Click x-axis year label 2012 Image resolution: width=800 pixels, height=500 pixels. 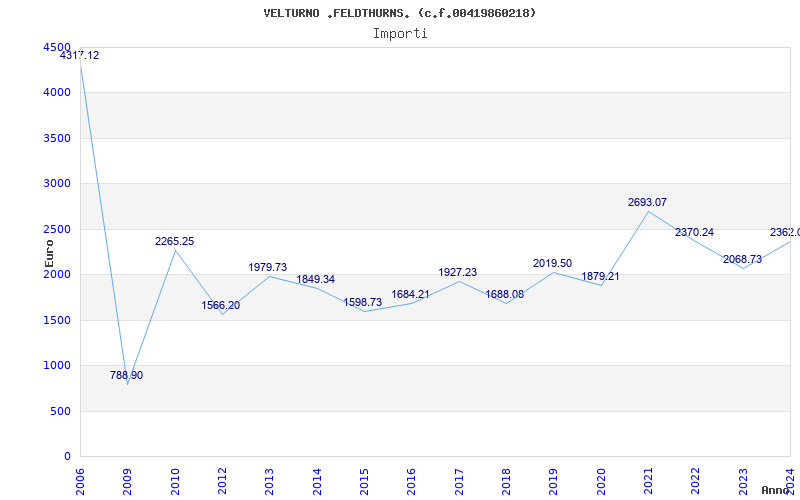(222, 481)
